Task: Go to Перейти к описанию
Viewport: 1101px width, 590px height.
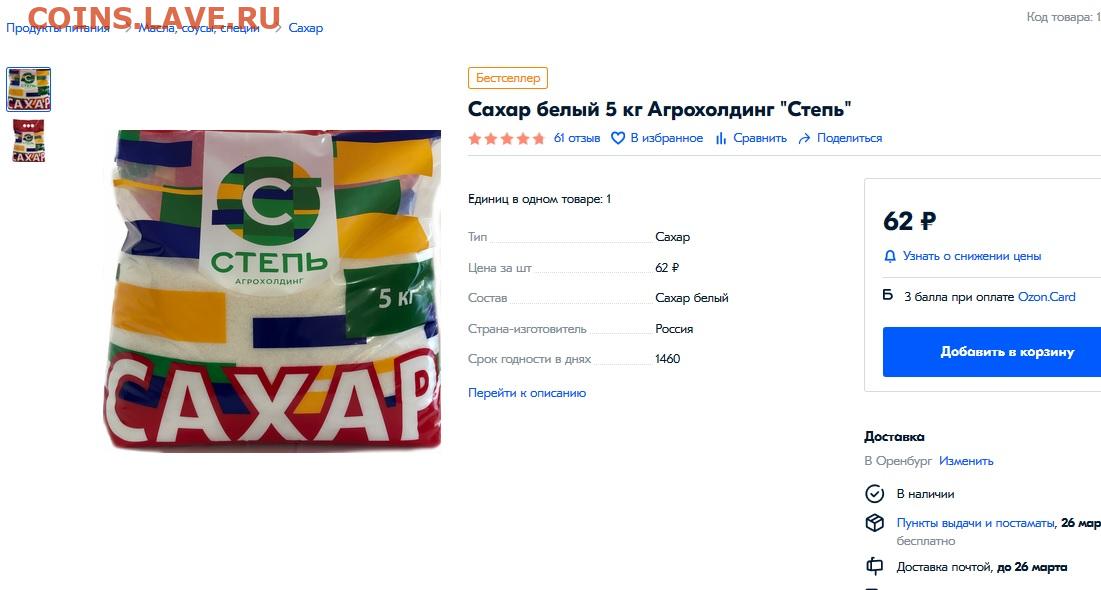Action: tap(527, 393)
